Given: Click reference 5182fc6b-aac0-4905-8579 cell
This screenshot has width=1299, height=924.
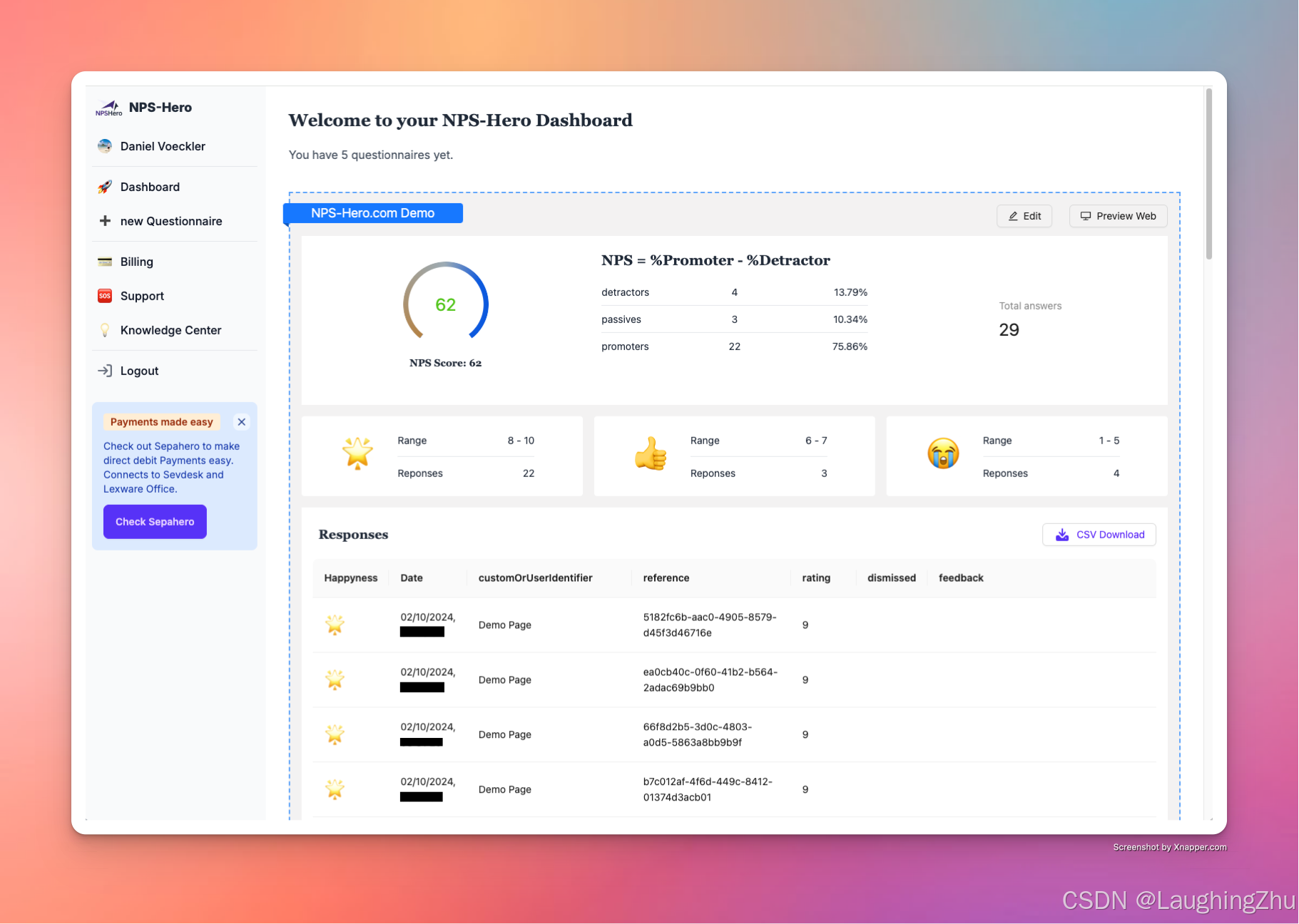Looking at the screenshot, I should 710,625.
